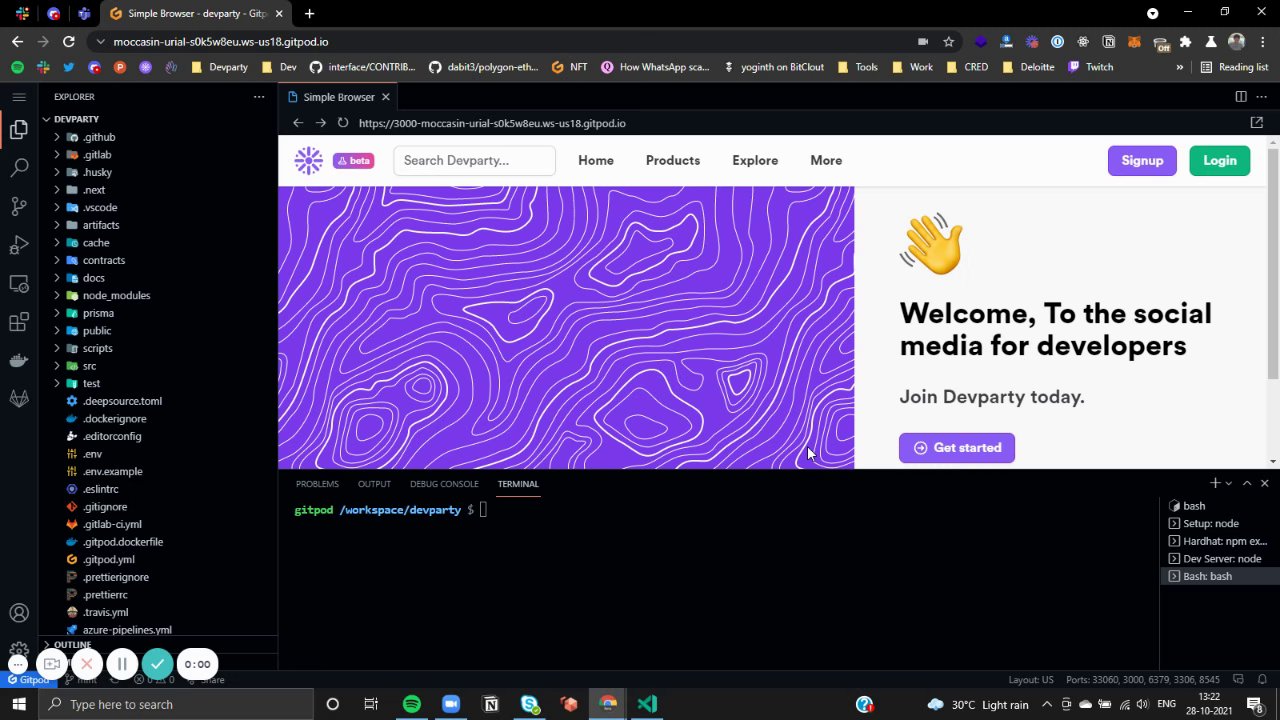Bookmark this page with star icon

(949, 42)
